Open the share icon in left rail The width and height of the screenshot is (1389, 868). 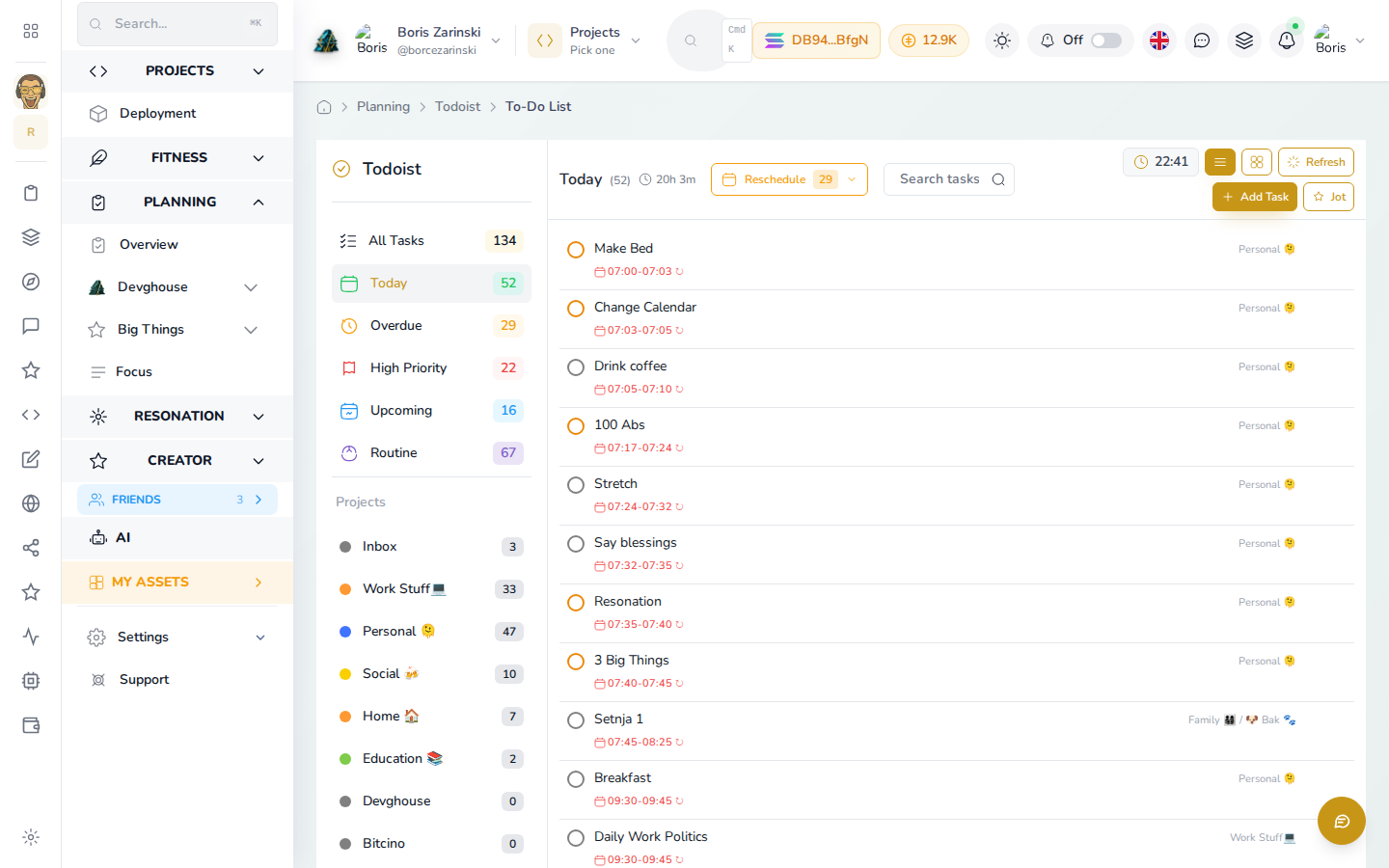pyautogui.click(x=31, y=548)
